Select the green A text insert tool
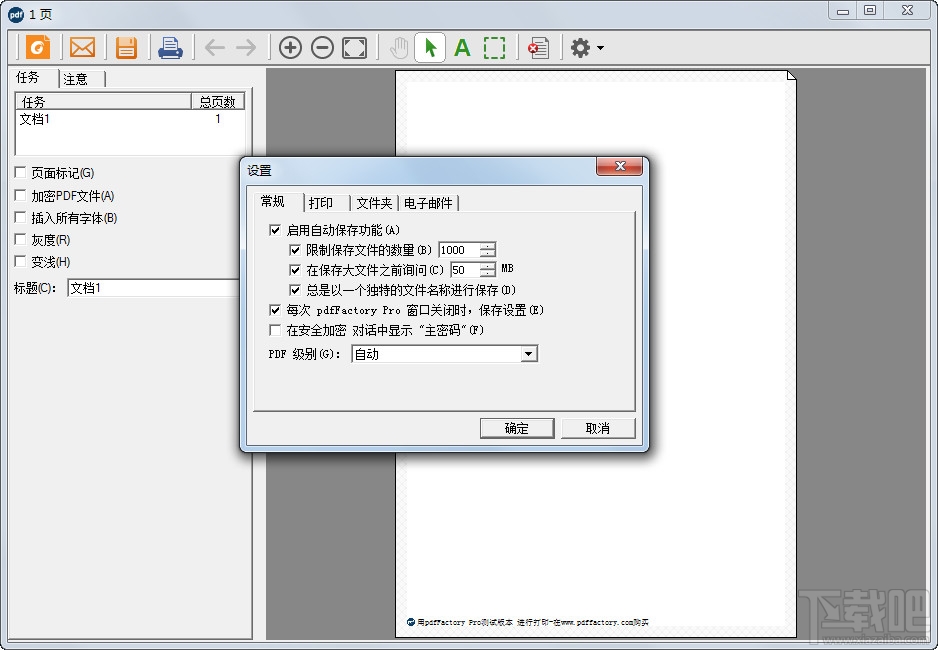This screenshot has height=650, width=938. [462, 47]
